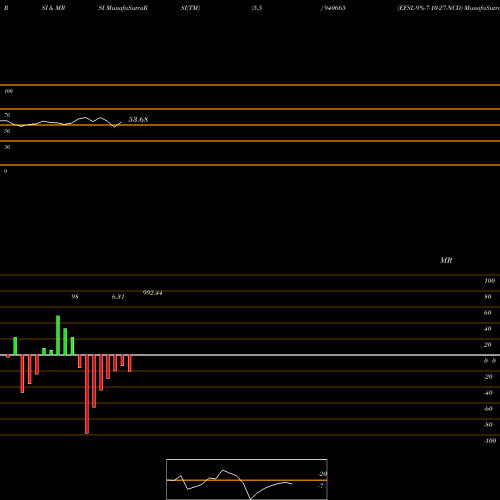Viewport: 500px width, 500px height.
Task: Click the header text 'SI MunafaSutraR'
Action: pyautogui.click(x=123, y=8)
